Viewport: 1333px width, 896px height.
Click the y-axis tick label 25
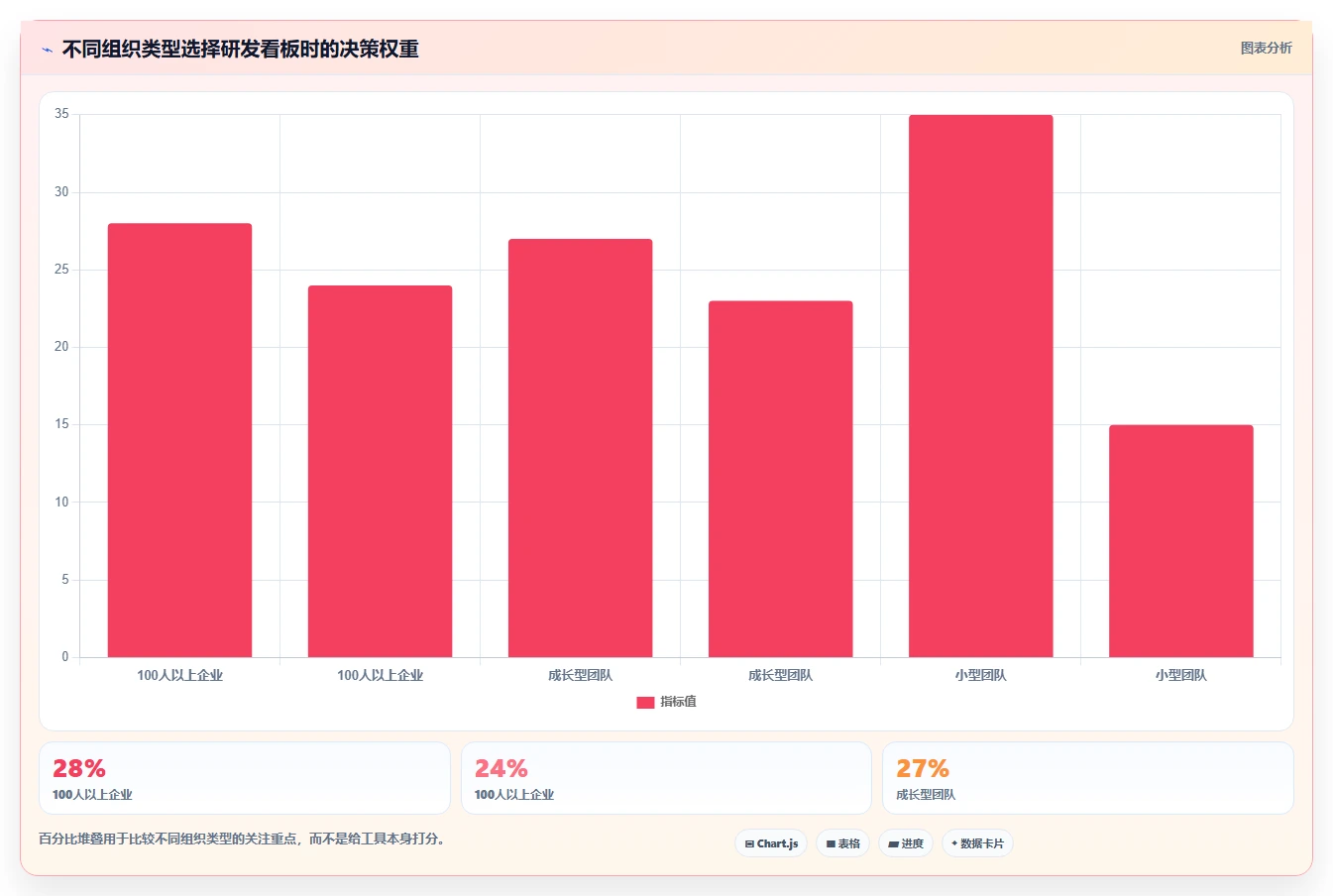coord(61,270)
